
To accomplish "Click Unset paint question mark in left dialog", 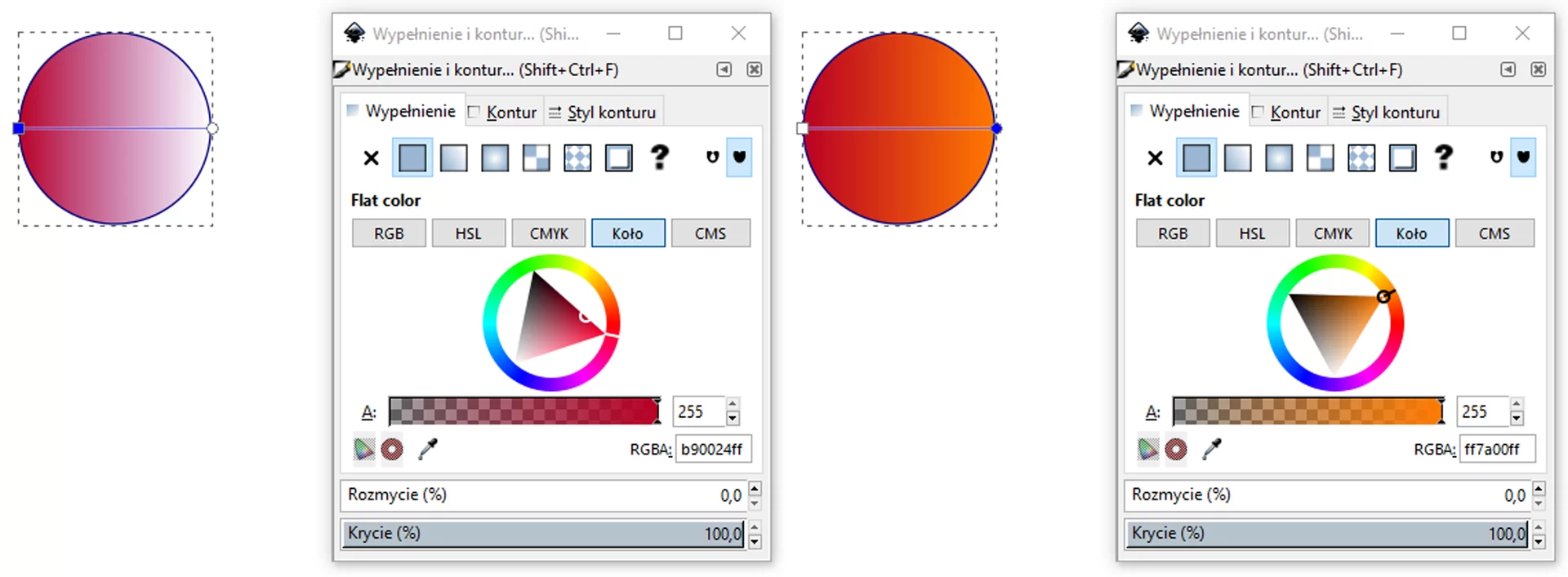I will click(660, 157).
